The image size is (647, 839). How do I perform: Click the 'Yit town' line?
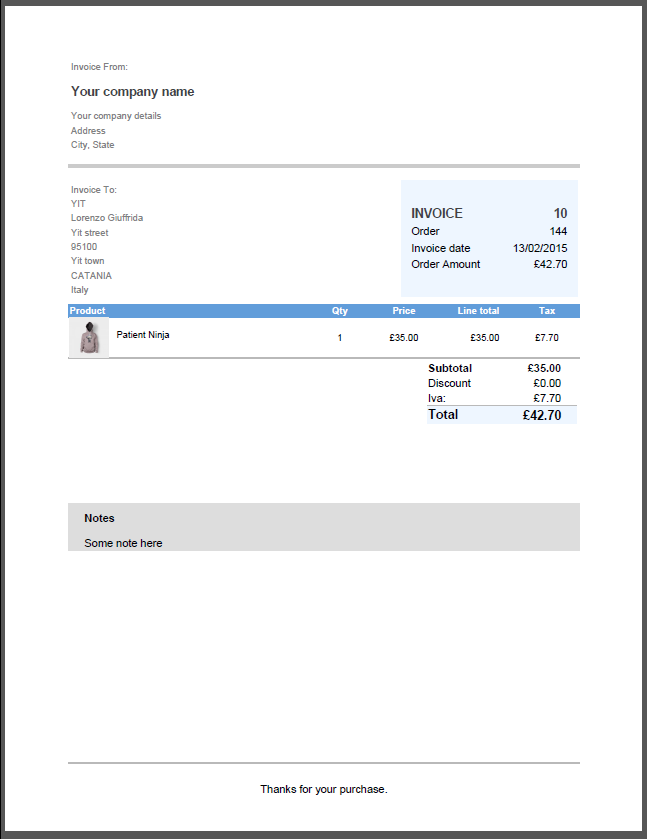pyautogui.click(x=87, y=261)
